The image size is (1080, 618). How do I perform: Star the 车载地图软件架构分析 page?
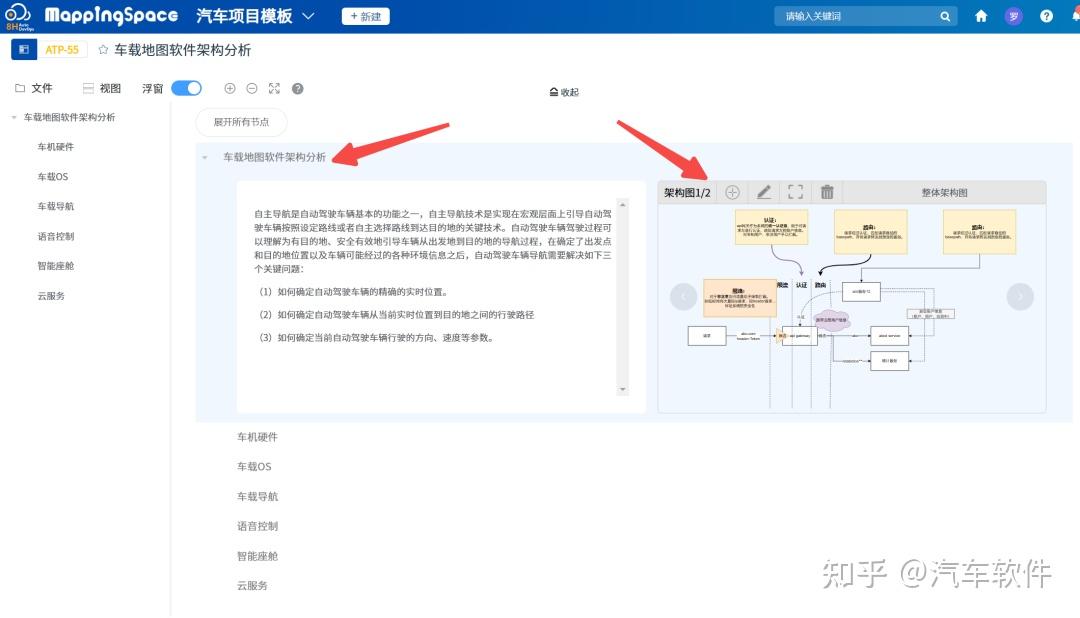coord(103,50)
